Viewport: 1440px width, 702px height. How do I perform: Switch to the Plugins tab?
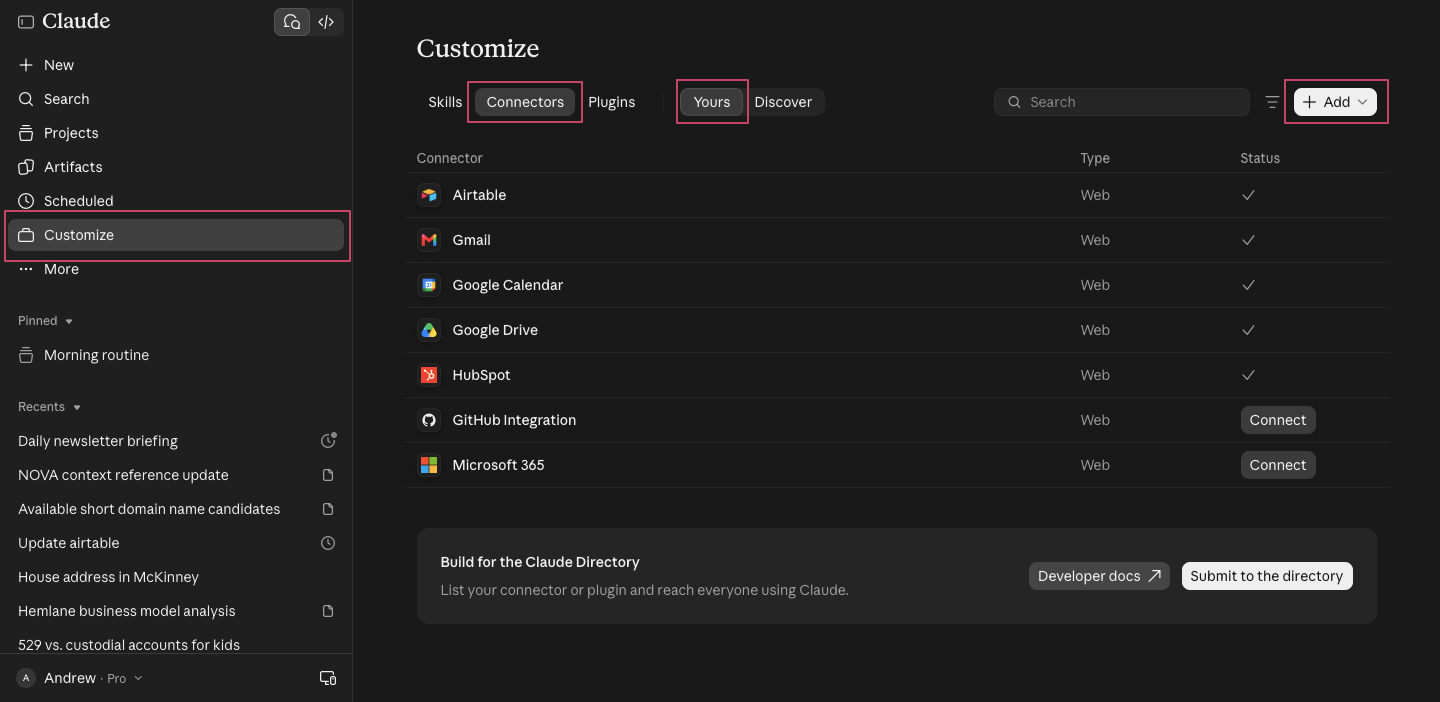[x=612, y=102]
